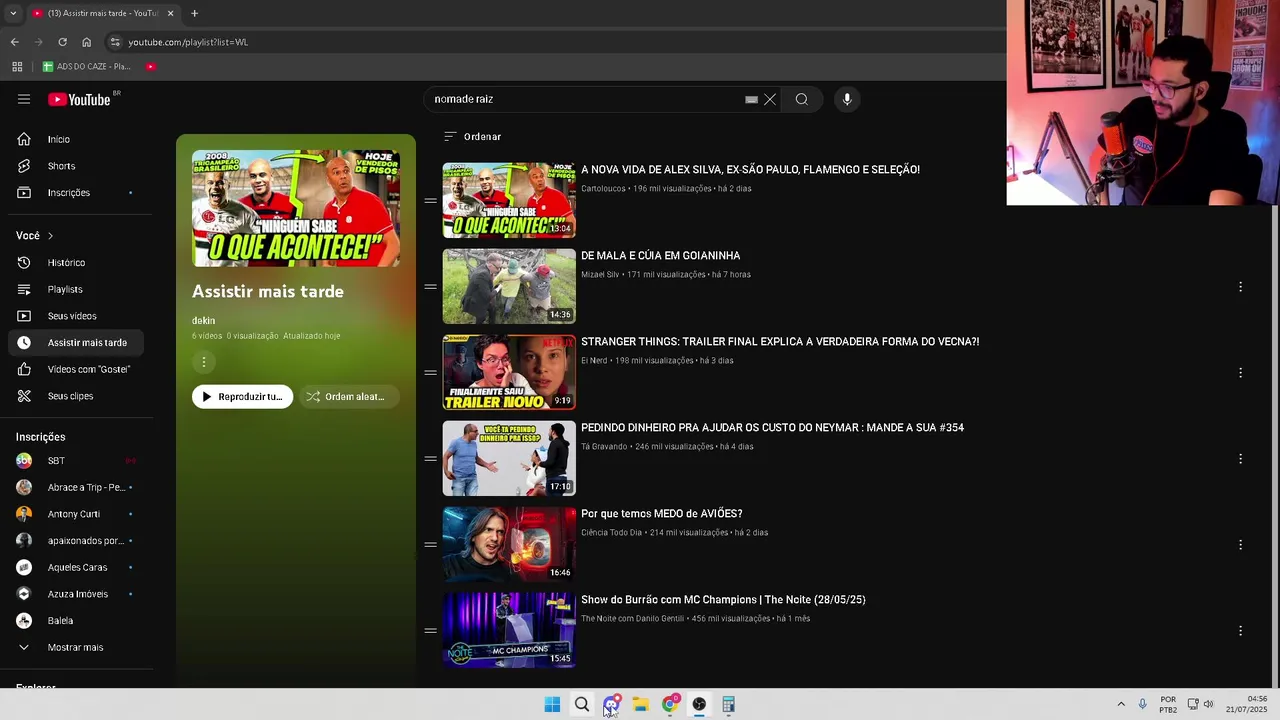Open The Noite com Danilo Gentili channel
The width and height of the screenshot is (1280, 720).
pyautogui.click(x=632, y=619)
